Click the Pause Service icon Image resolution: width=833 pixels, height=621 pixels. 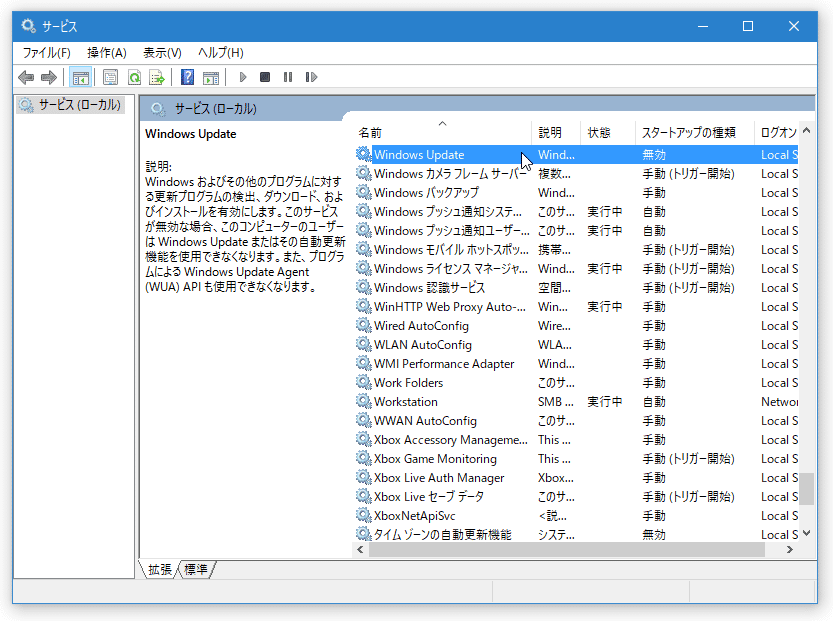point(288,78)
